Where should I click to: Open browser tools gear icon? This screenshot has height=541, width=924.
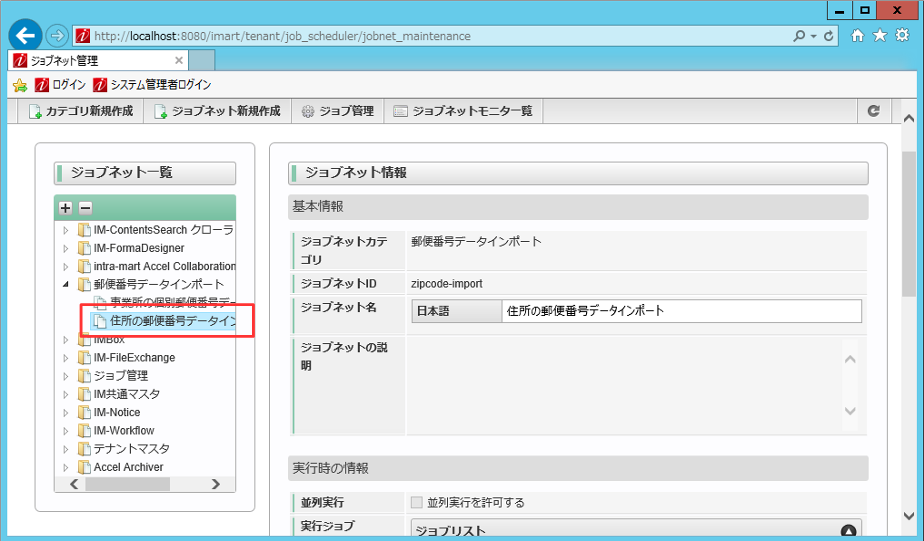pyautogui.click(x=902, y=35)
